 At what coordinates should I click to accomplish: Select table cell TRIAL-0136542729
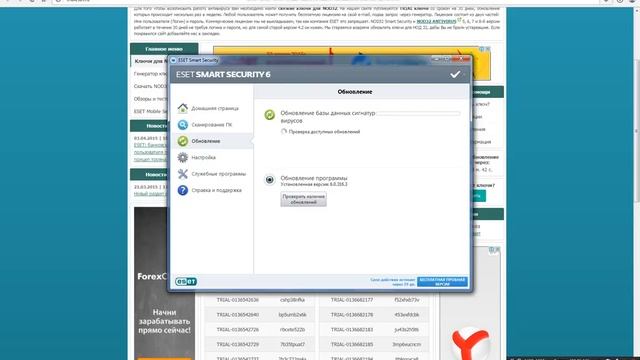(x=238, y=344)
